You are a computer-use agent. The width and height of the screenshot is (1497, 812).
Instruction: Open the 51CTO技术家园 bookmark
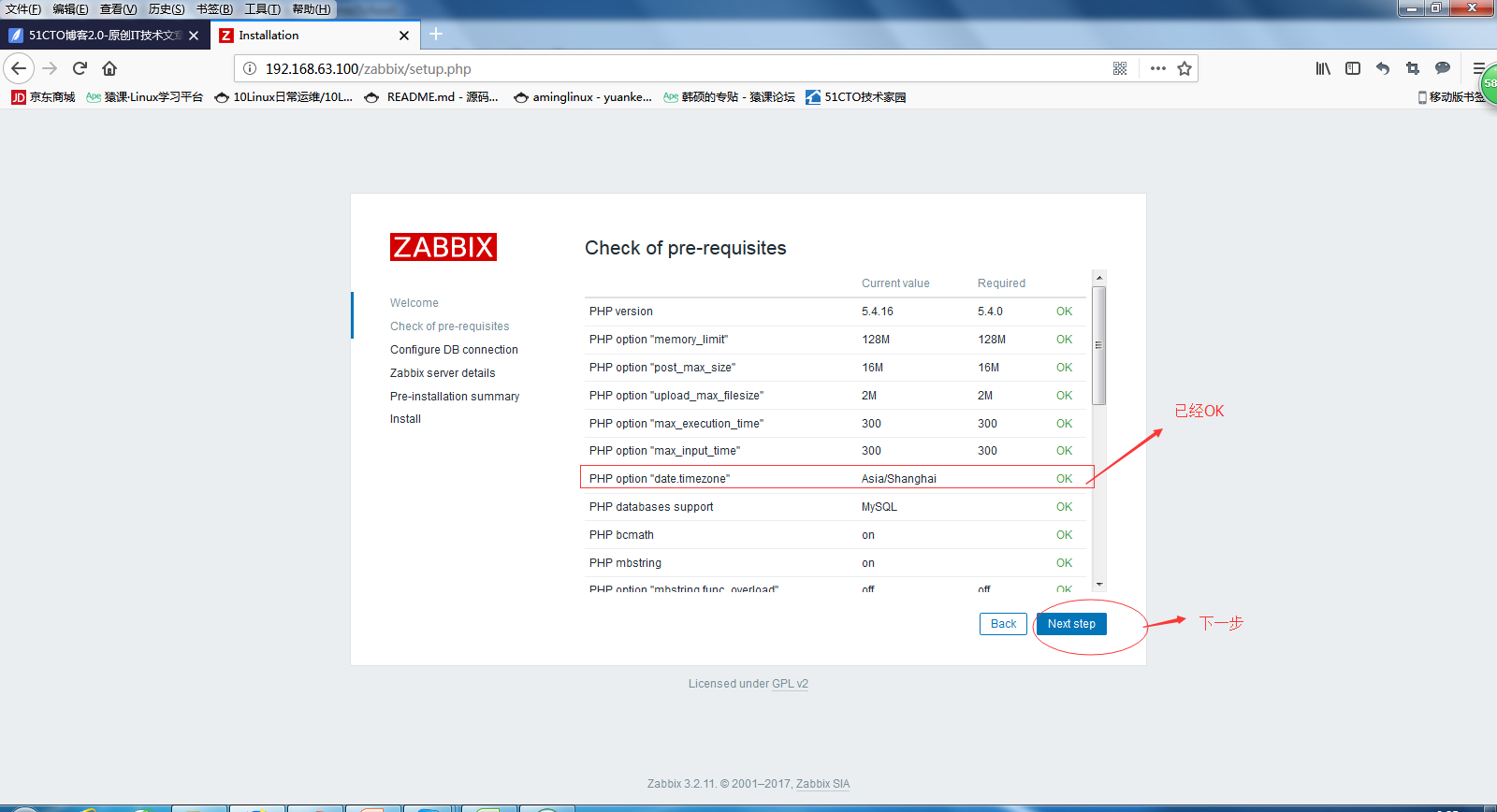coord(855,97)
